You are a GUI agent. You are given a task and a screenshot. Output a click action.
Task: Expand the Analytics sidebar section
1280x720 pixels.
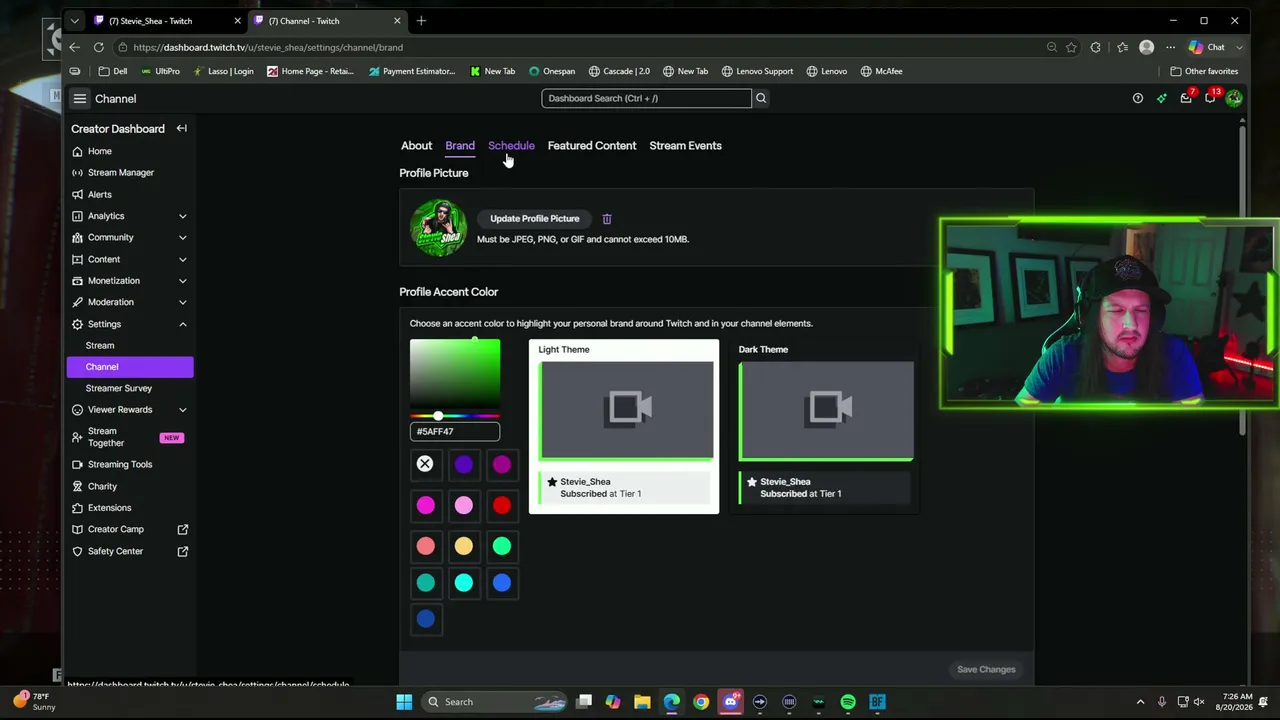[183, 216]
